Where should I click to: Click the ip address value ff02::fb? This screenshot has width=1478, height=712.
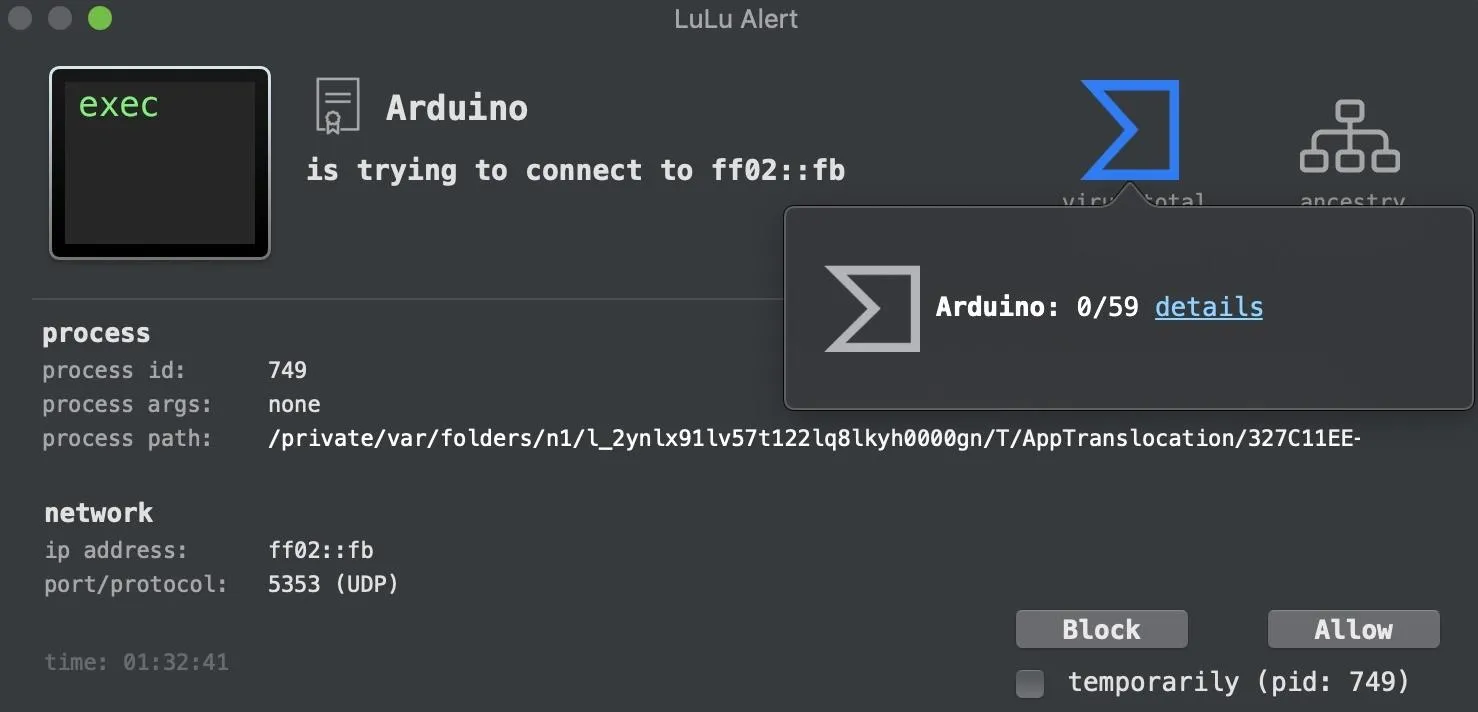point(320,550)
